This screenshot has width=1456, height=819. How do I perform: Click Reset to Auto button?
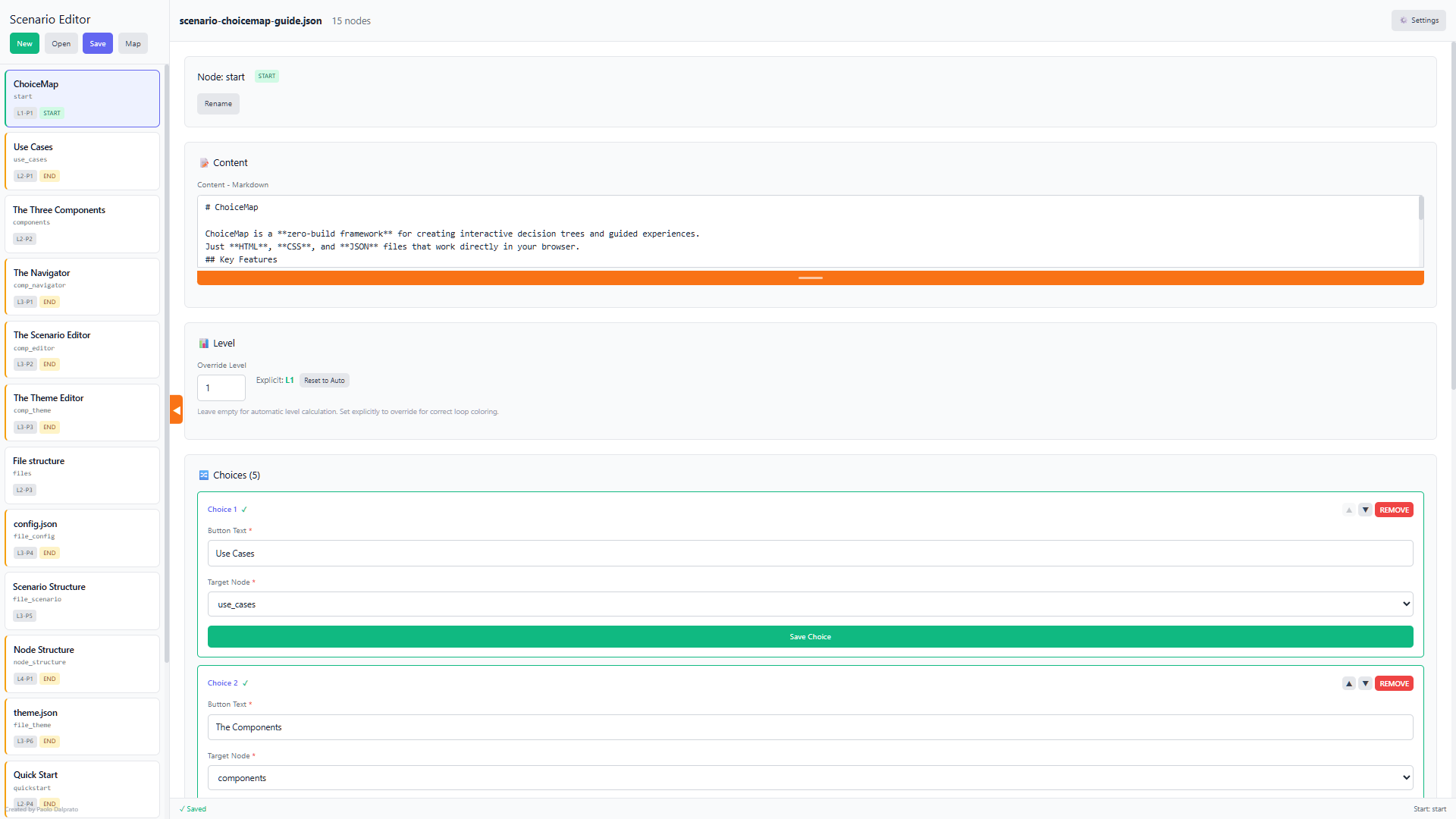325,381
